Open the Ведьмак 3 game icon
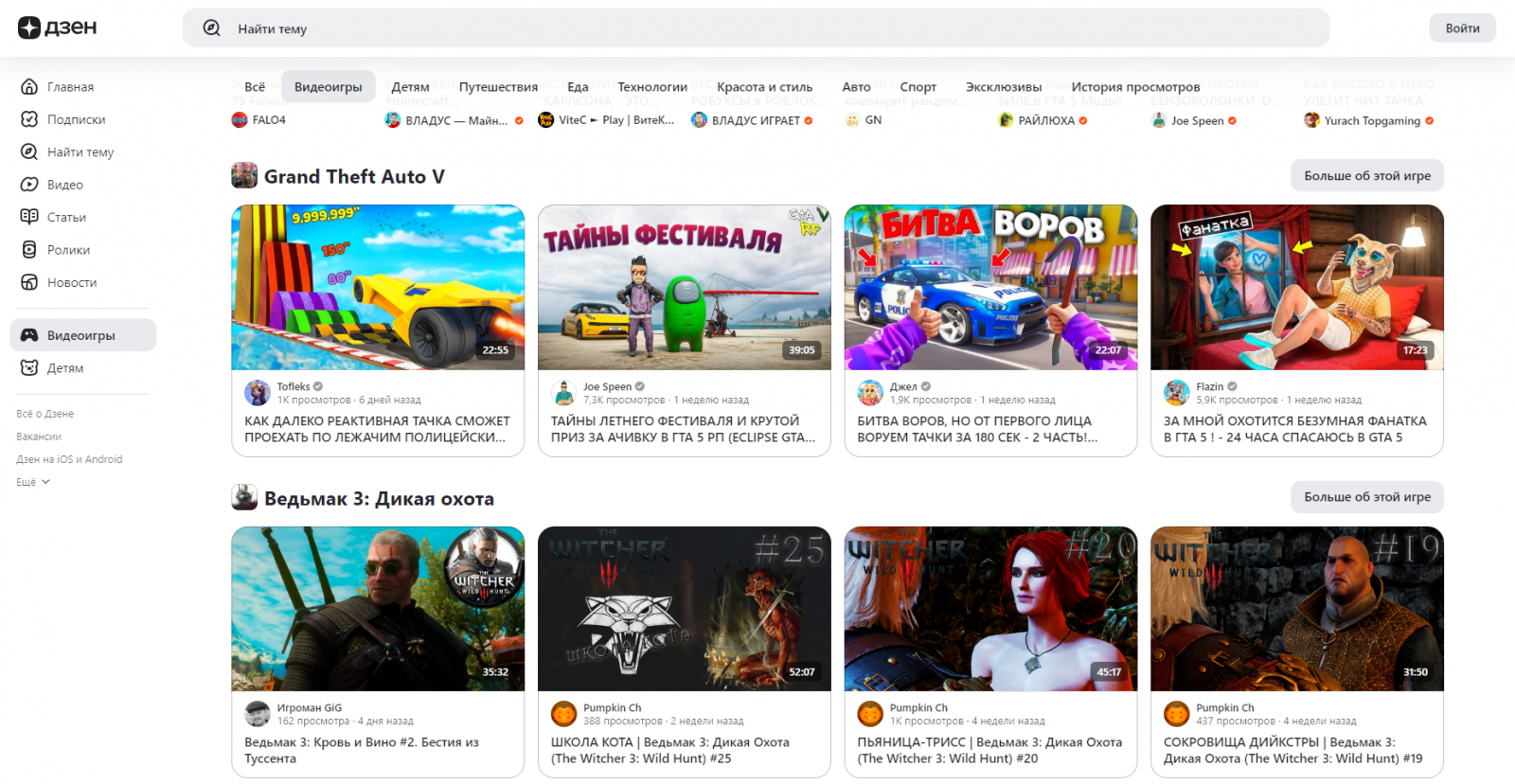 [244, 498]
